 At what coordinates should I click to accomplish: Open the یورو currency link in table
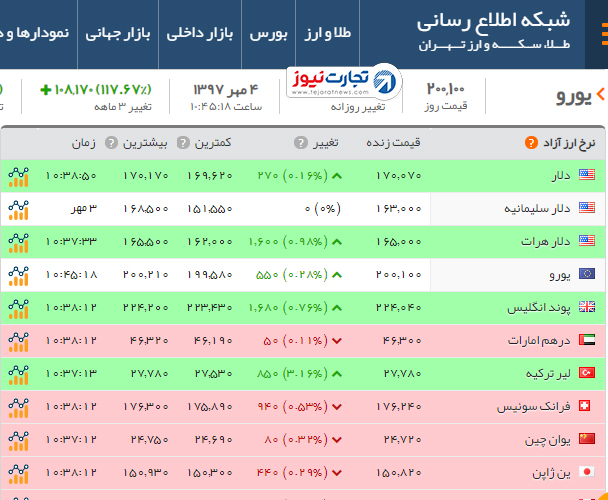pos(560,275)
